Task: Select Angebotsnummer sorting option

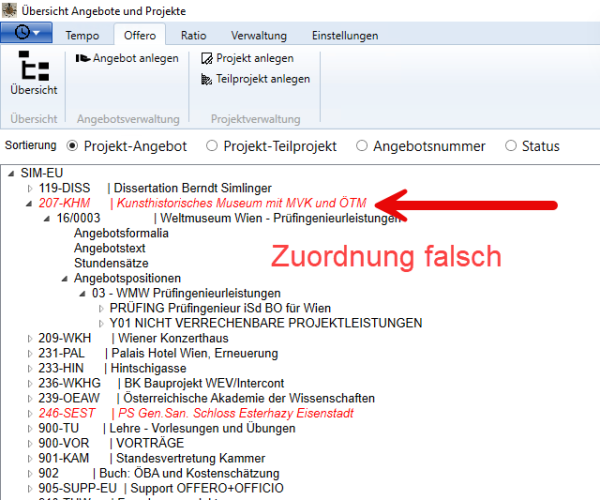Action: tap(362, 146)
